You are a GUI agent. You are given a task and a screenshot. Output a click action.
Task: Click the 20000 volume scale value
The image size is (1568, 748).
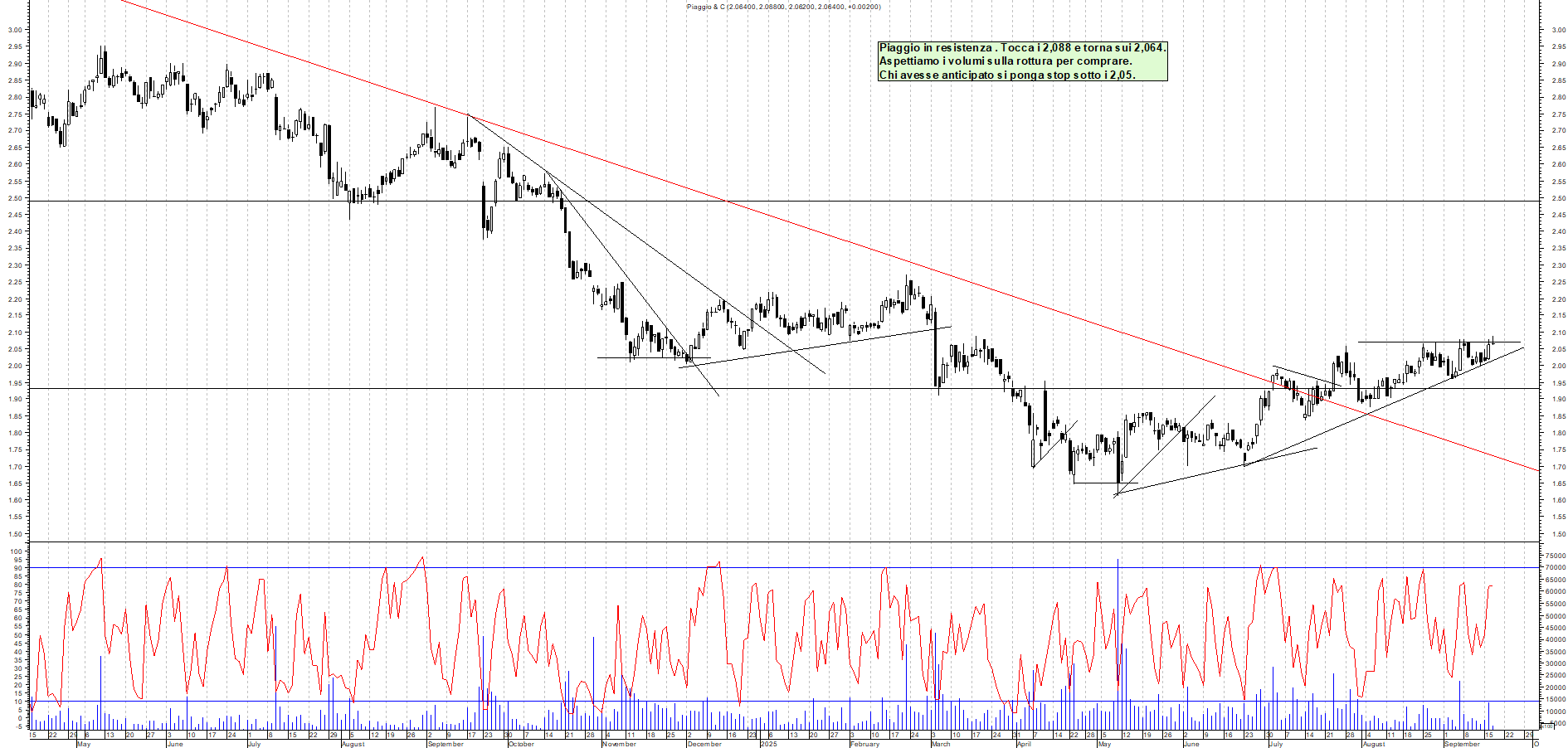[1556, 687]
